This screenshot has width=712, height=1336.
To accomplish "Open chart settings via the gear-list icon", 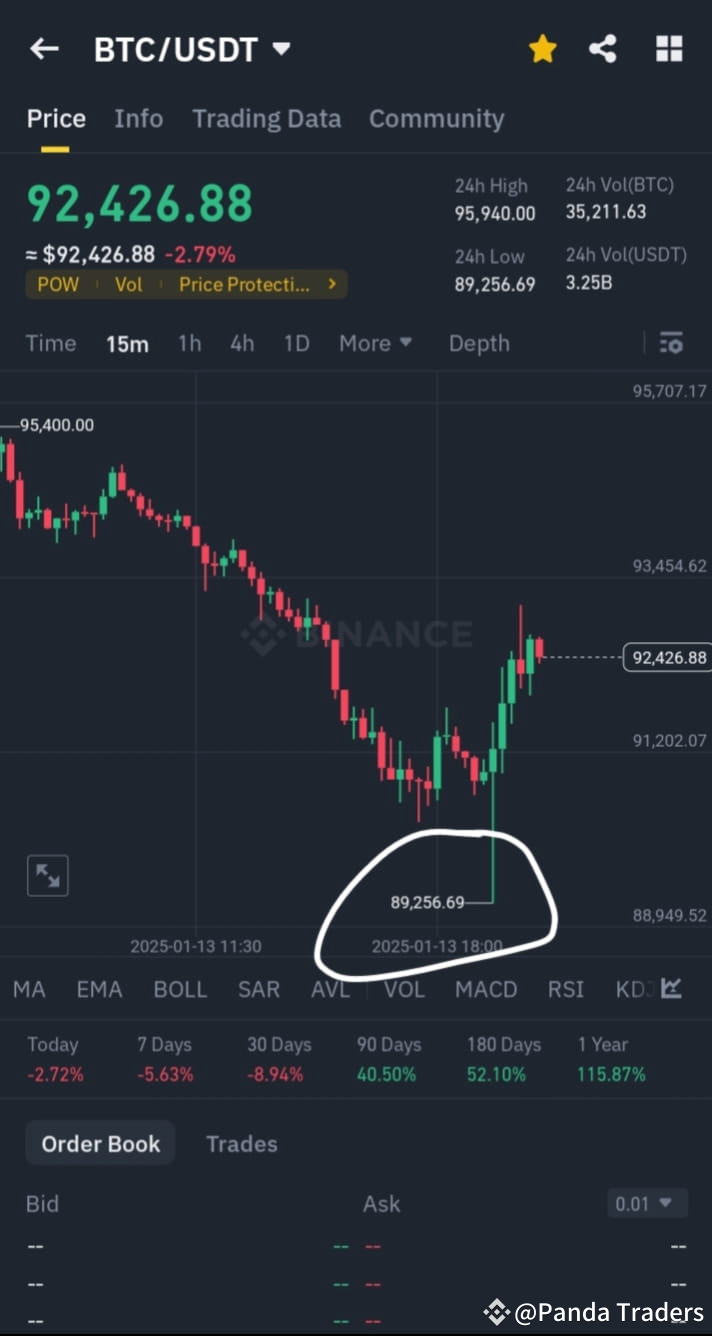I will coord(671,343).
